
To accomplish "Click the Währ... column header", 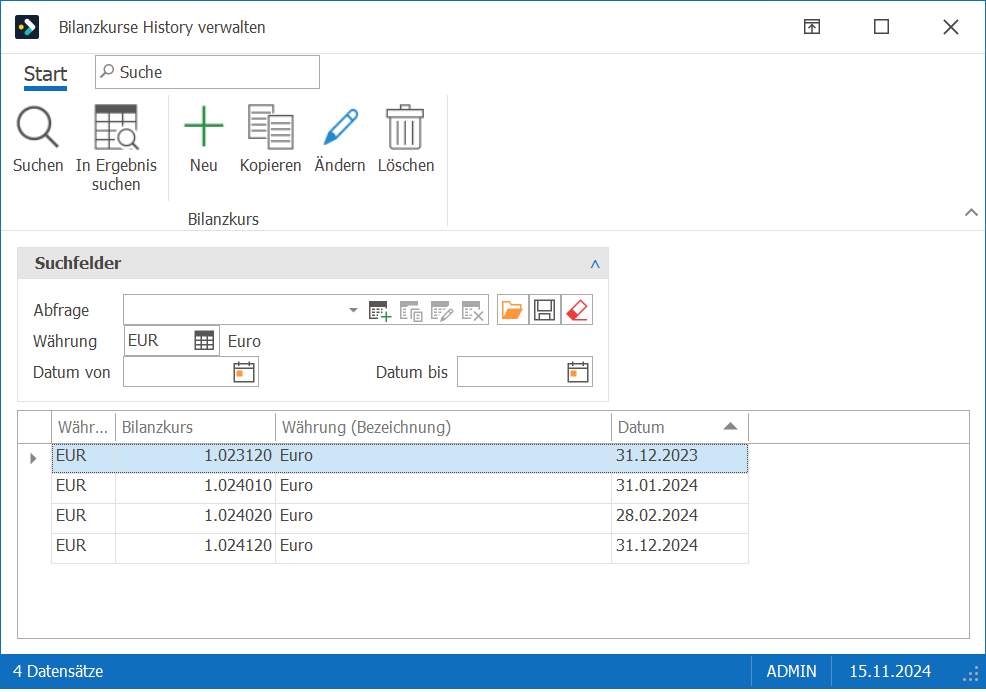I will [84, 428].
